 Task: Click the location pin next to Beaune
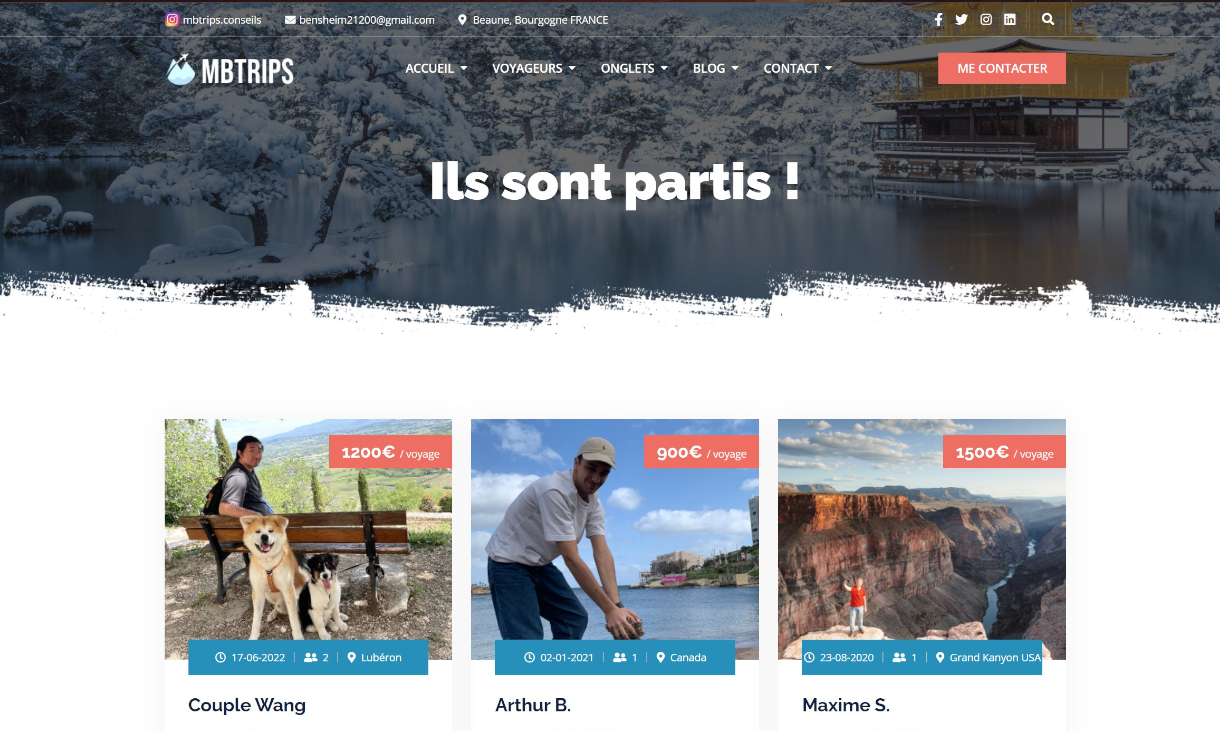(x=463, y=19)
